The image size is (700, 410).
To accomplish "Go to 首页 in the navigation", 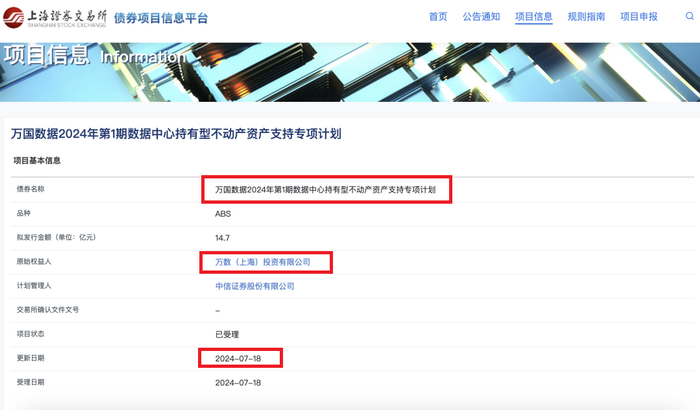I will pos(438,17).
